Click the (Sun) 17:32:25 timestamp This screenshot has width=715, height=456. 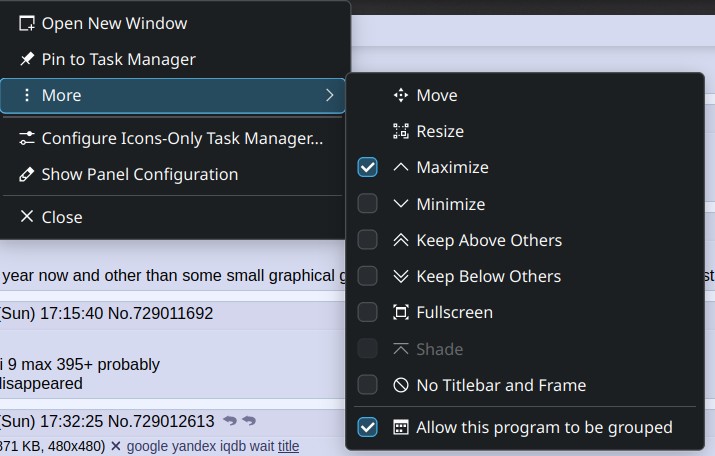(52, 421)
